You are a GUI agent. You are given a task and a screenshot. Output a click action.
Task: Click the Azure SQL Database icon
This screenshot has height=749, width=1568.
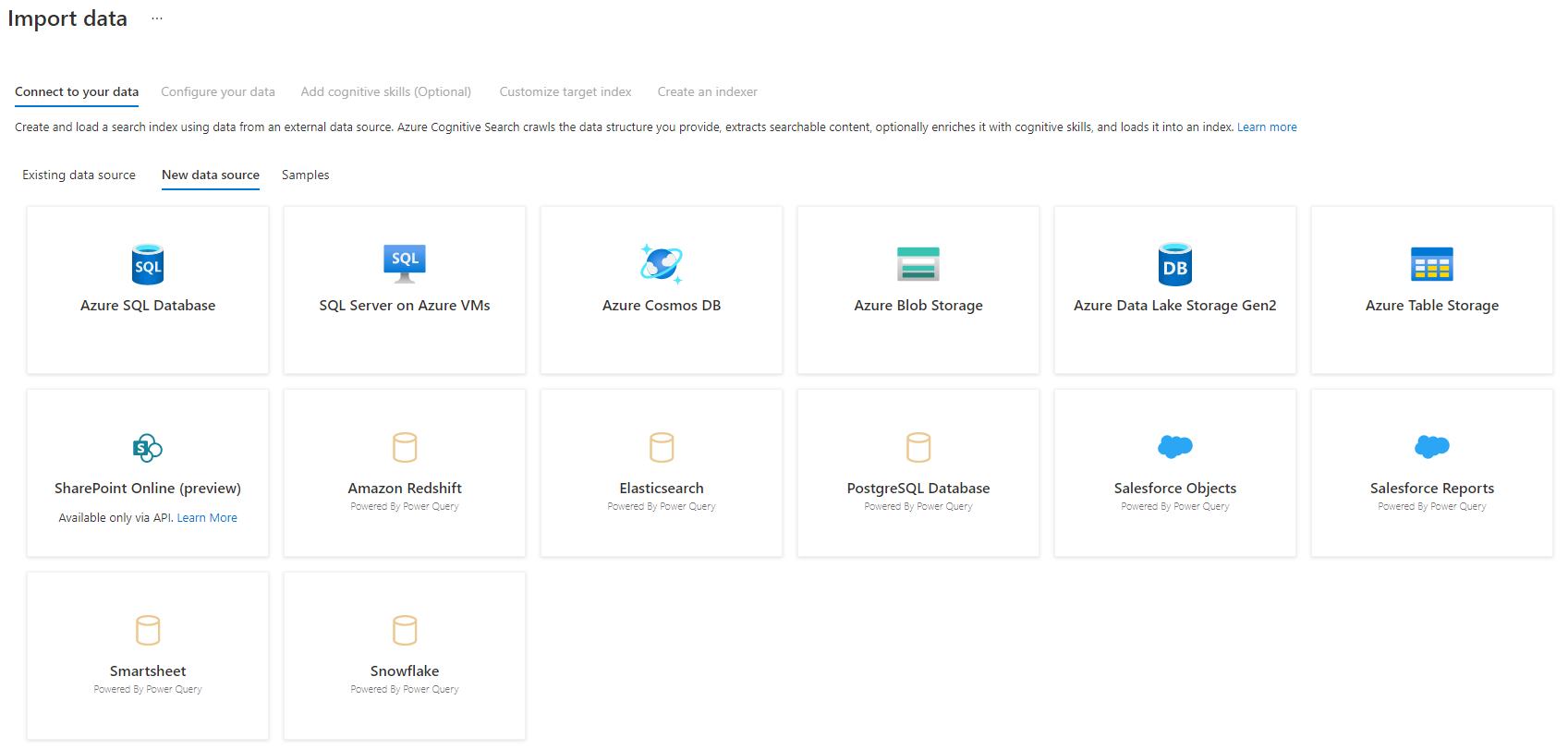pyautogui.click(x=148, y=264)
